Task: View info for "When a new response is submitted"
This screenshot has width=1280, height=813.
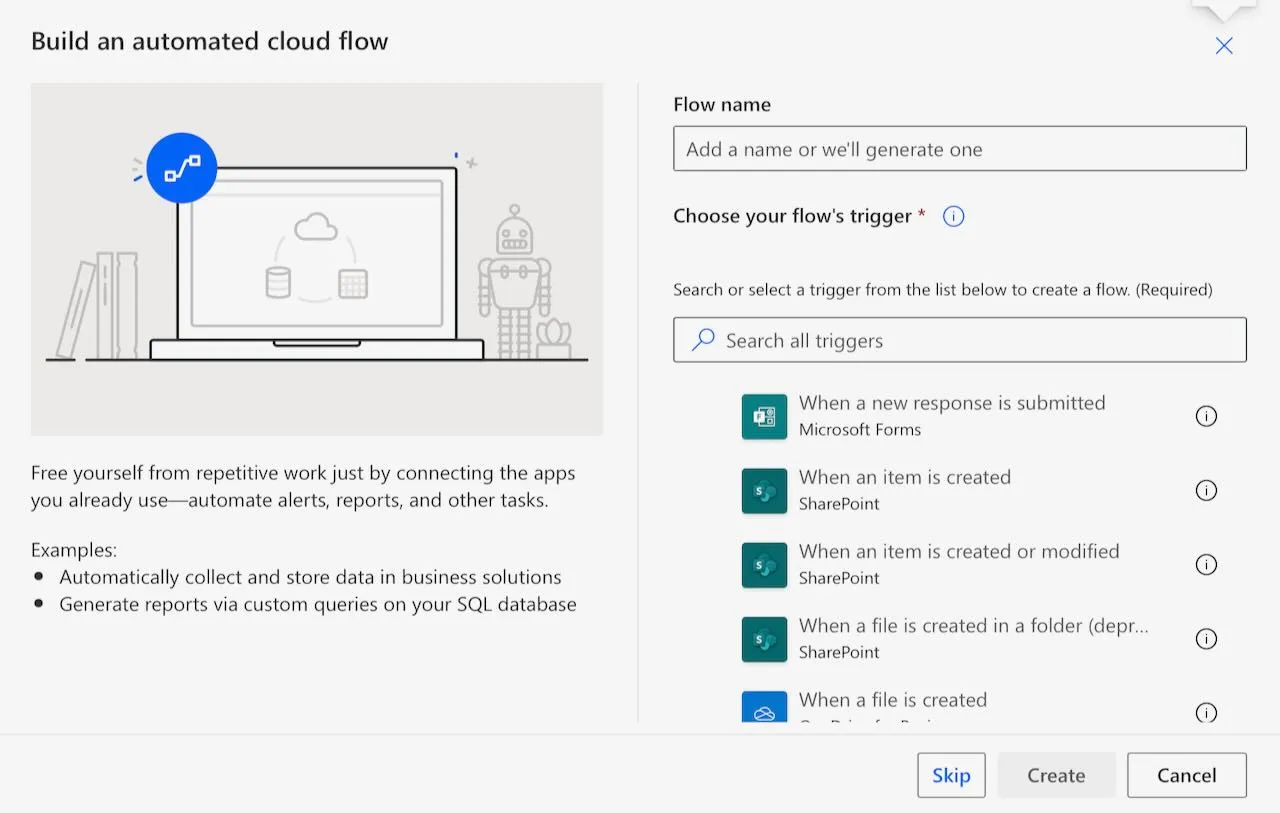Action: coord(1206,416)
